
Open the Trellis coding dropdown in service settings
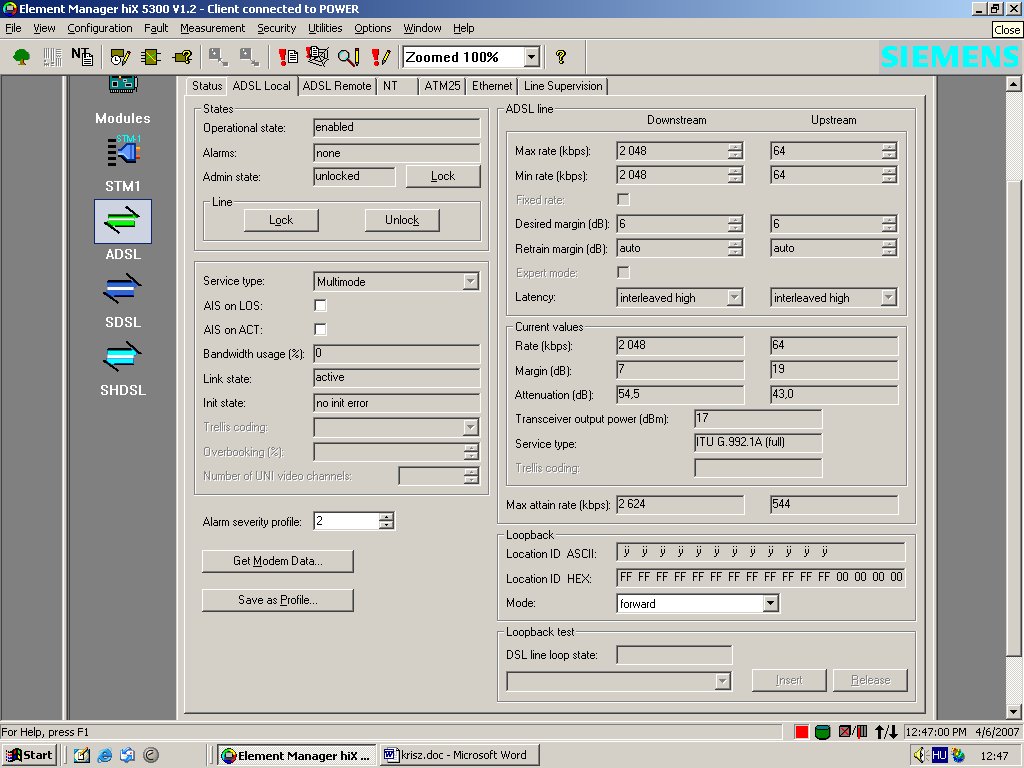tap(470, 428)
